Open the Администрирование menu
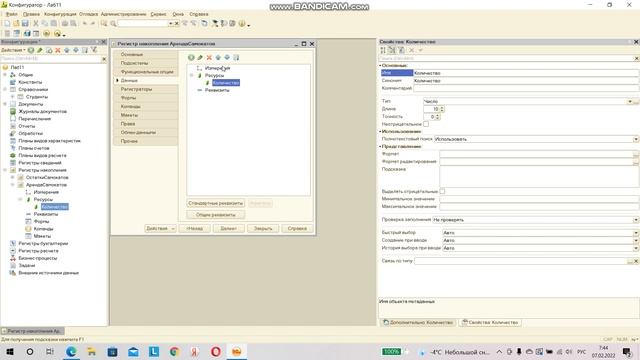 [123, 14]
